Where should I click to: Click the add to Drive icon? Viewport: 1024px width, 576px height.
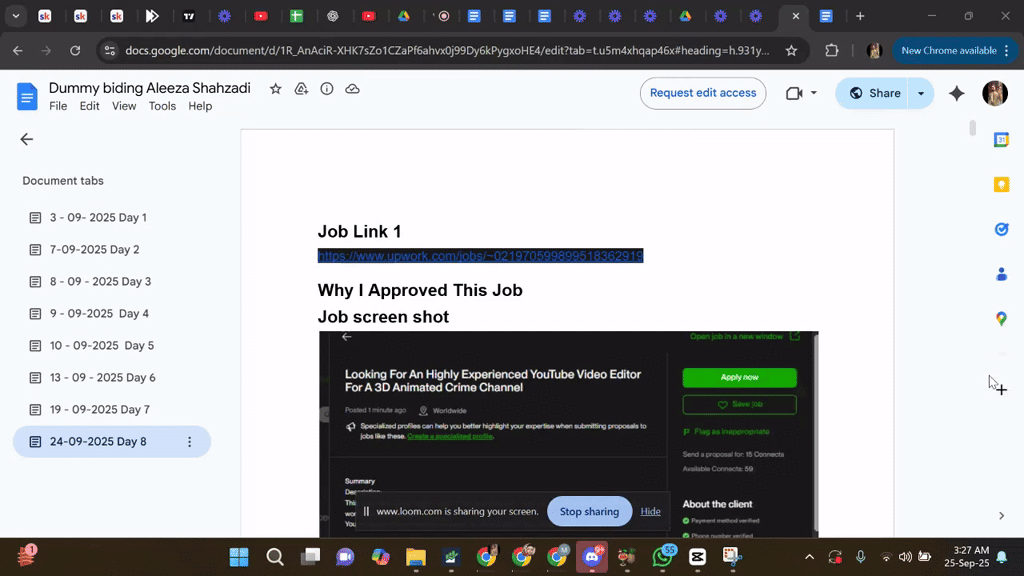301,89
